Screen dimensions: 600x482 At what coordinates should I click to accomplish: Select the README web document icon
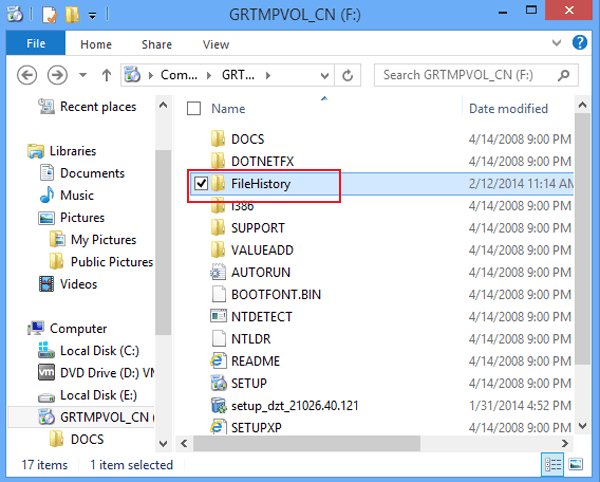[217, 361]
